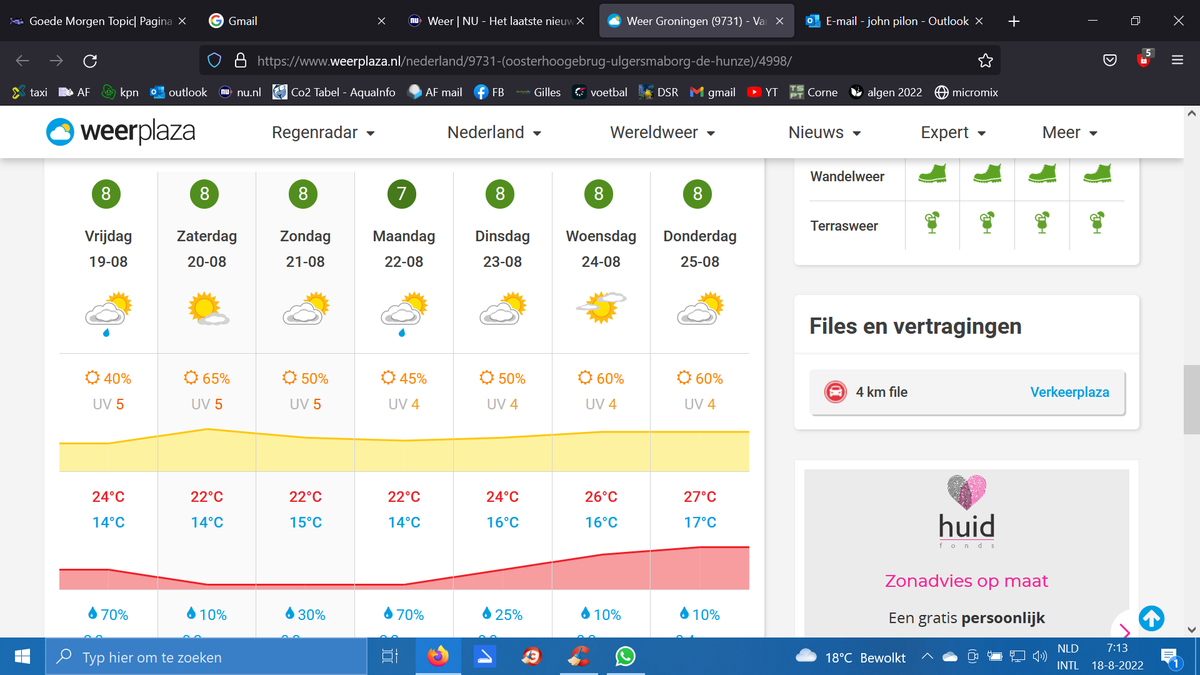Click the Zaterdag 65% sunshine value

(207, 378)
